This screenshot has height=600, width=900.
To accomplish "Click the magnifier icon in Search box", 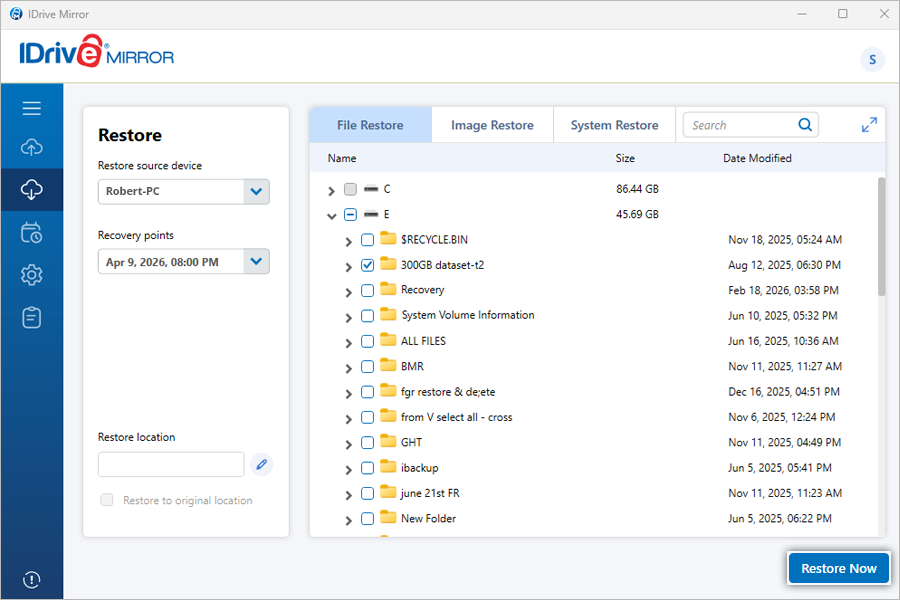I will [x=805, y=125].
